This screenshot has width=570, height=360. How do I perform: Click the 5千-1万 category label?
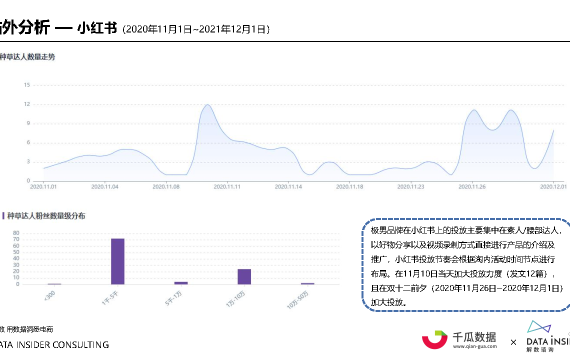pyautogui.click(x=173, y=299)
